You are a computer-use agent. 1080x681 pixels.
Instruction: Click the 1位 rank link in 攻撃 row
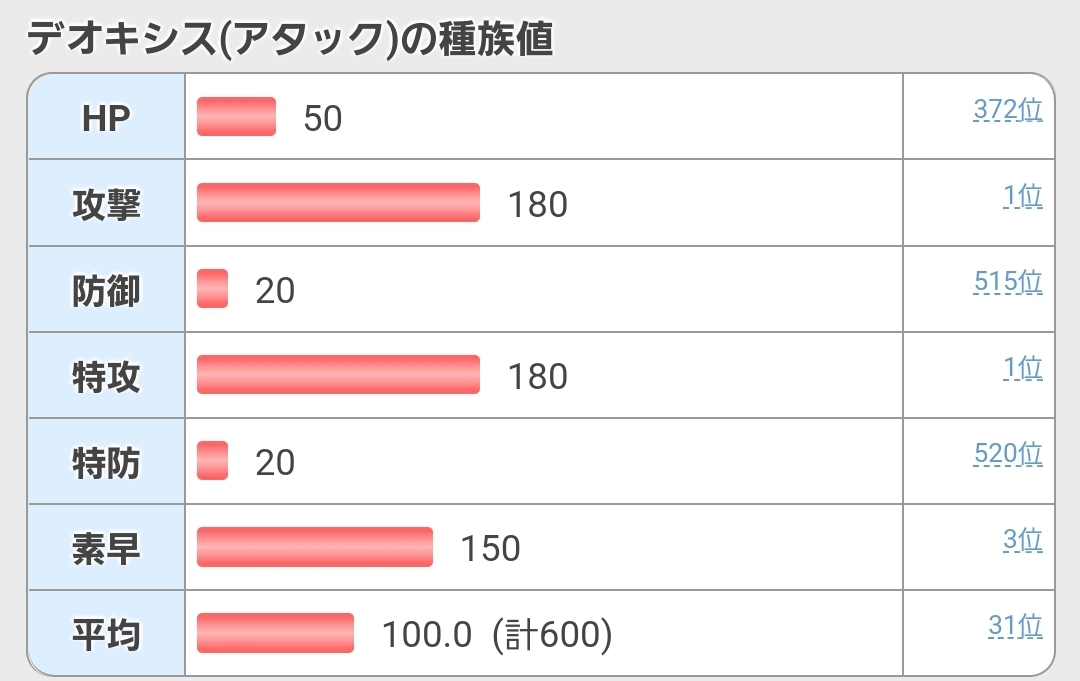pyautogui.click(x=1023, y=196)
